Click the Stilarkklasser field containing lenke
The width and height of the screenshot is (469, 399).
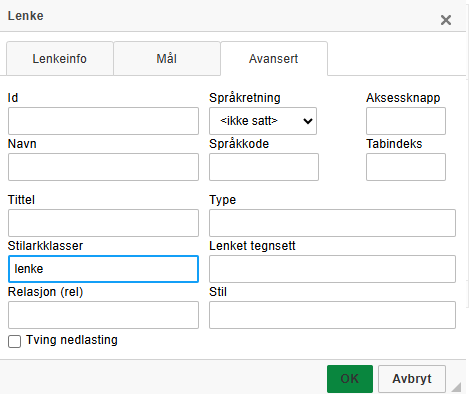pyautogui.click(x=103, y=269)
